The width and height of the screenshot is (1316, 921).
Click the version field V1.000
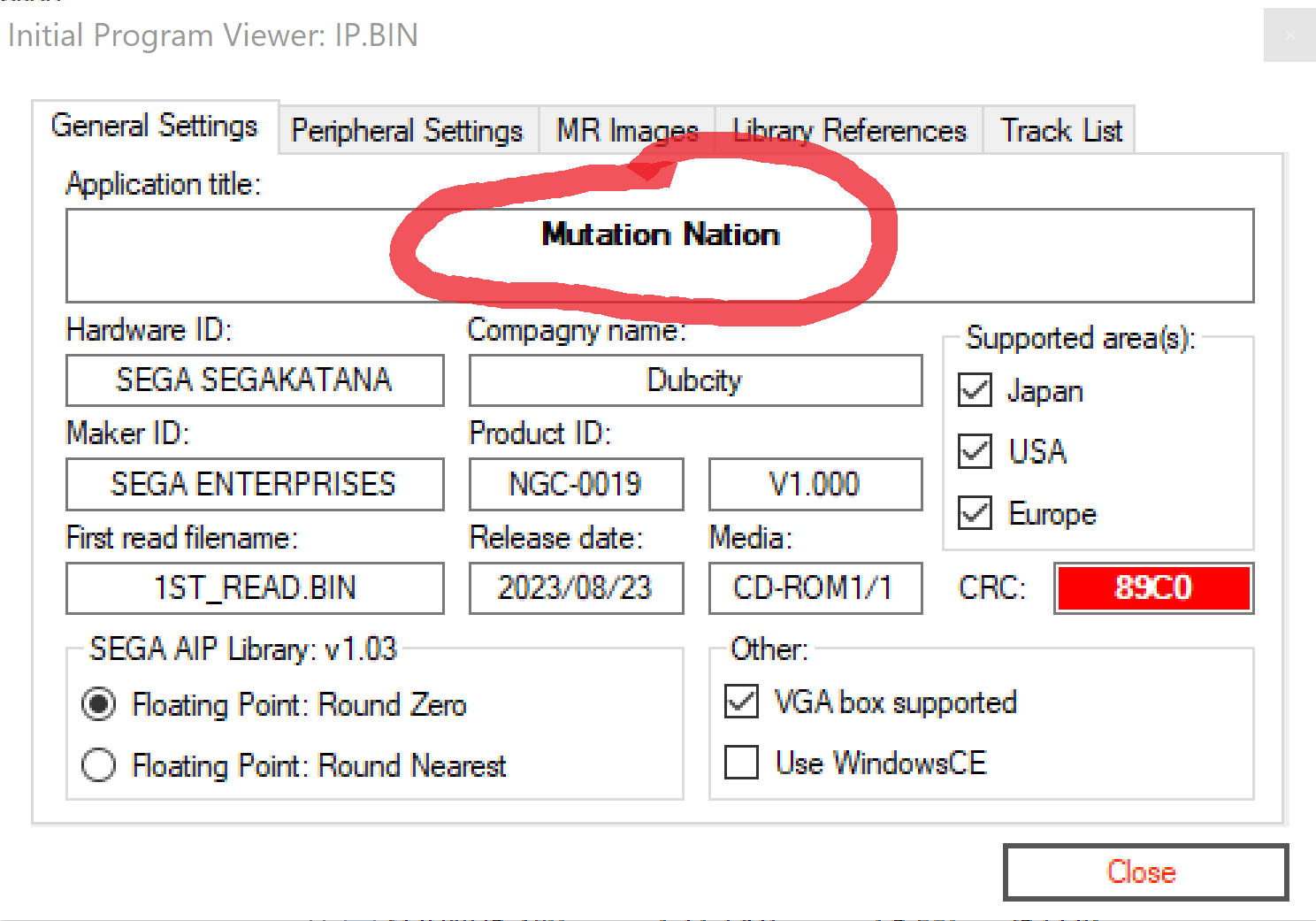click(815, 484)
